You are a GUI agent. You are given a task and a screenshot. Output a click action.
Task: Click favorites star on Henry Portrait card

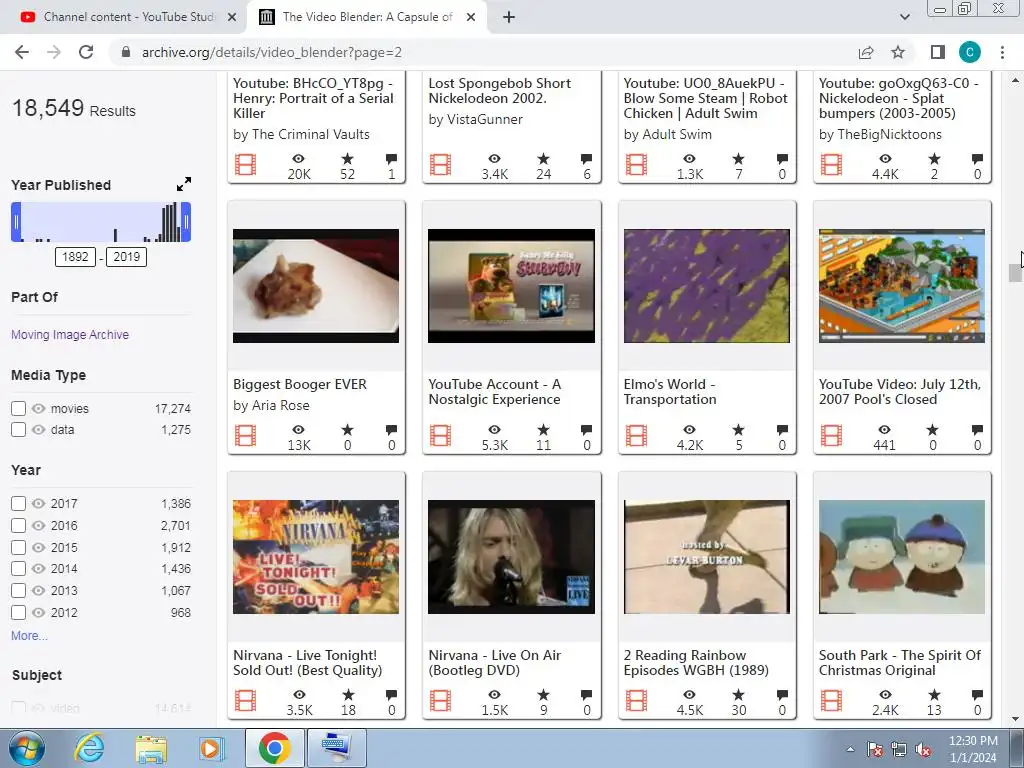pyautogui.click(x=347, y=159)
